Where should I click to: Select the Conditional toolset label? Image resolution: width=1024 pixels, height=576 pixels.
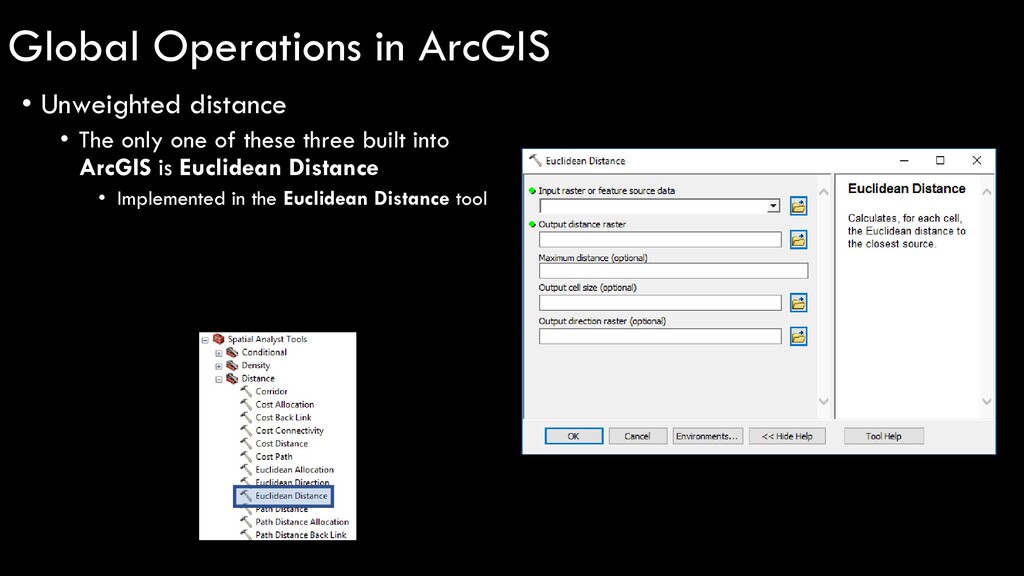264,352
